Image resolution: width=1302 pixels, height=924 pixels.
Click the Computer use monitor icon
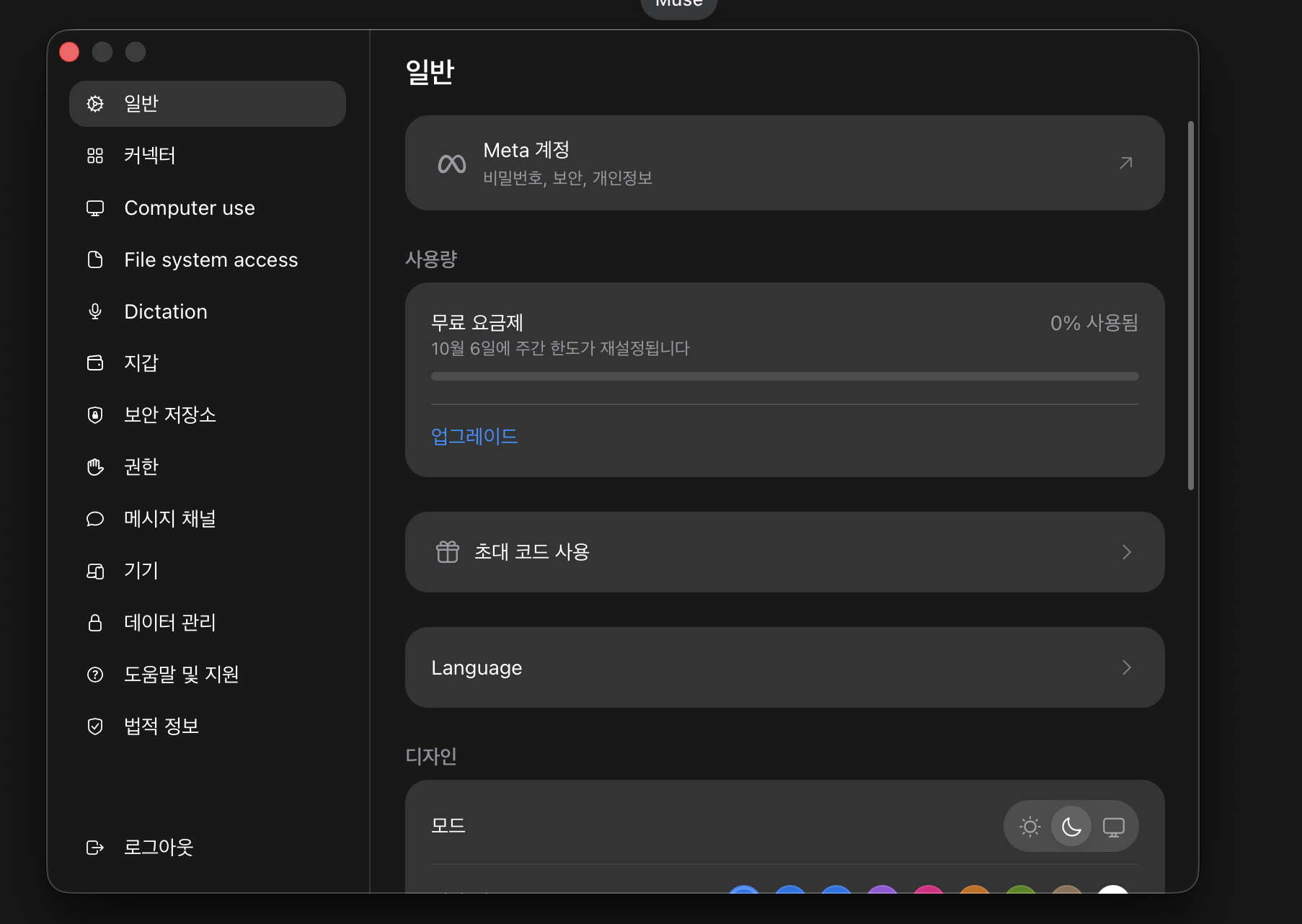tap(95, 208)
